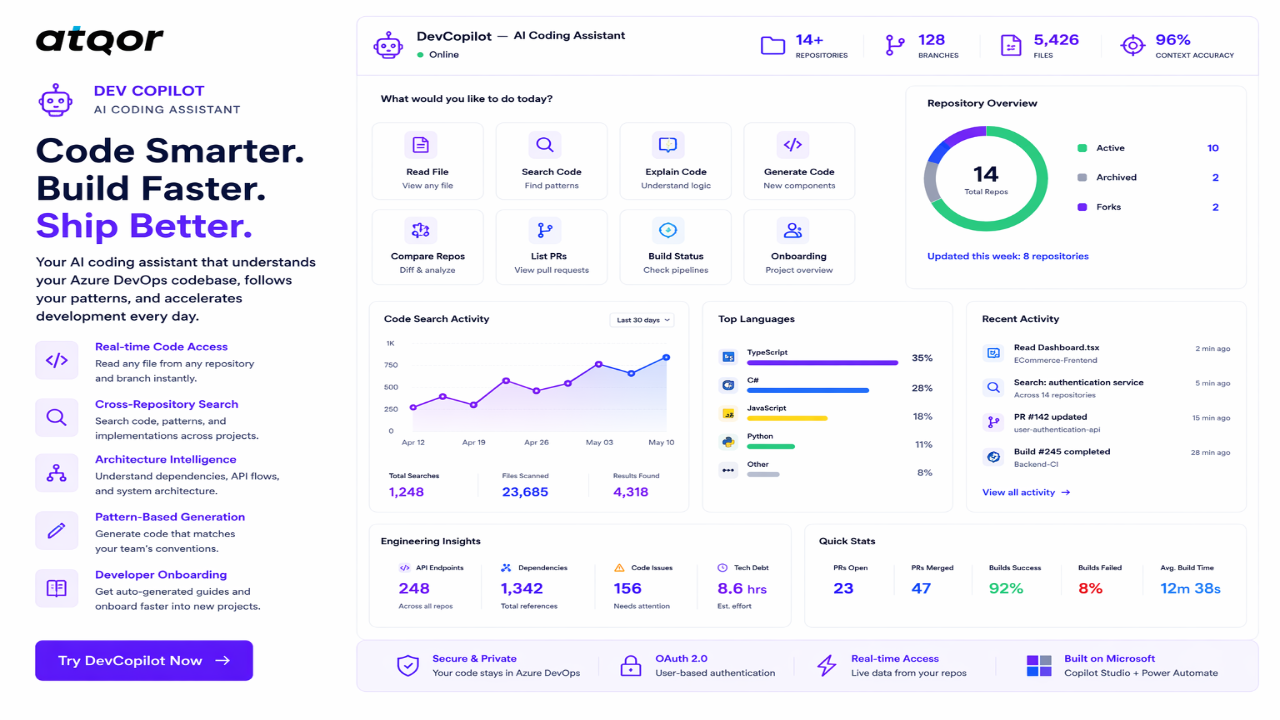Click the Dependencies value 1,342
This screenshot has width=1280, height=720.
pyautogui.click(x=522, y=589)
